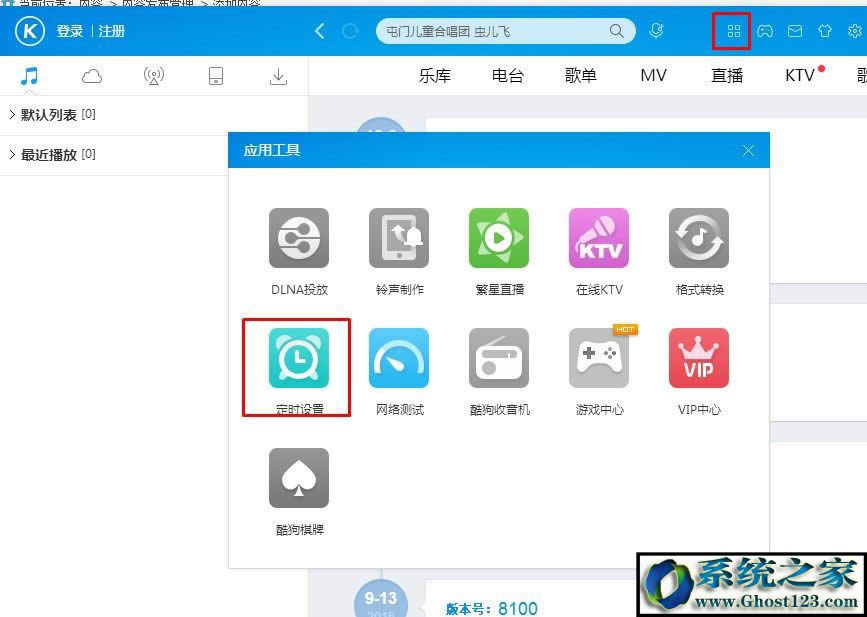Open the download manager tab
867x617 pixels.
point(278,76)
